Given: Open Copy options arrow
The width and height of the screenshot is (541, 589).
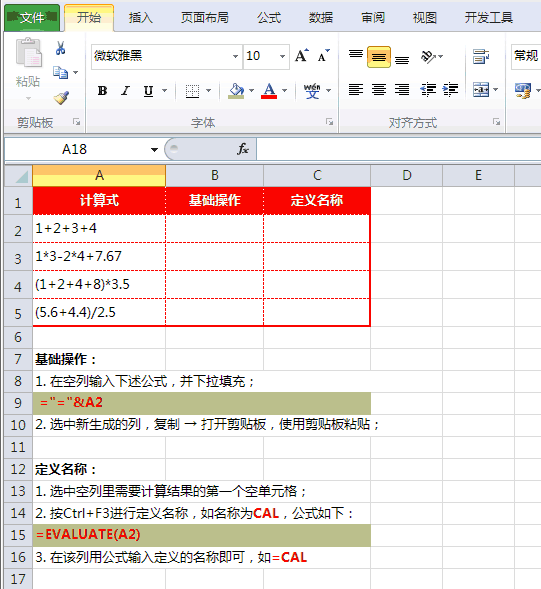Looking at the screenshot, I should (x=75, y=72).
